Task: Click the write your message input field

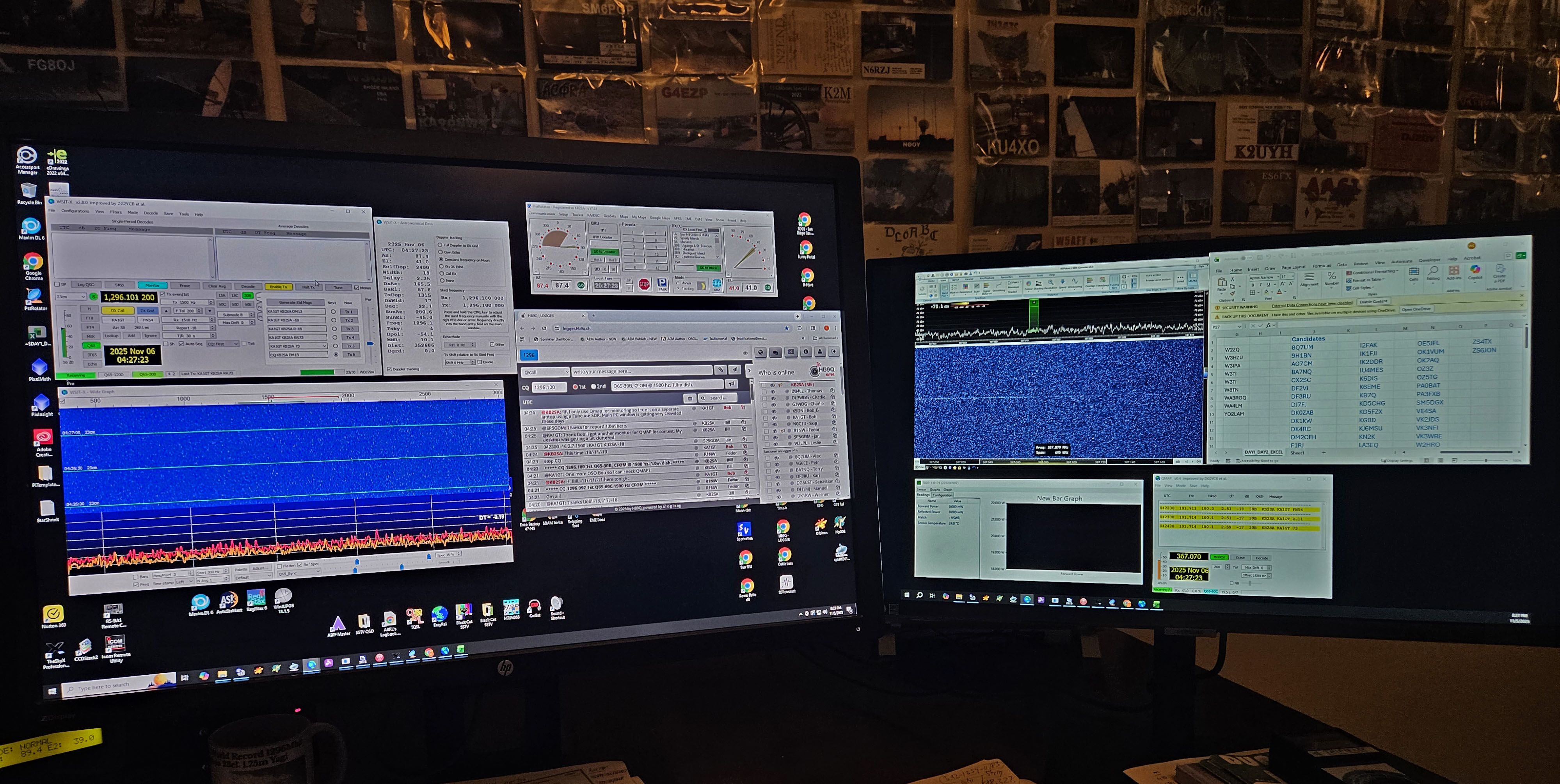Action: click(x=641, y=371)
